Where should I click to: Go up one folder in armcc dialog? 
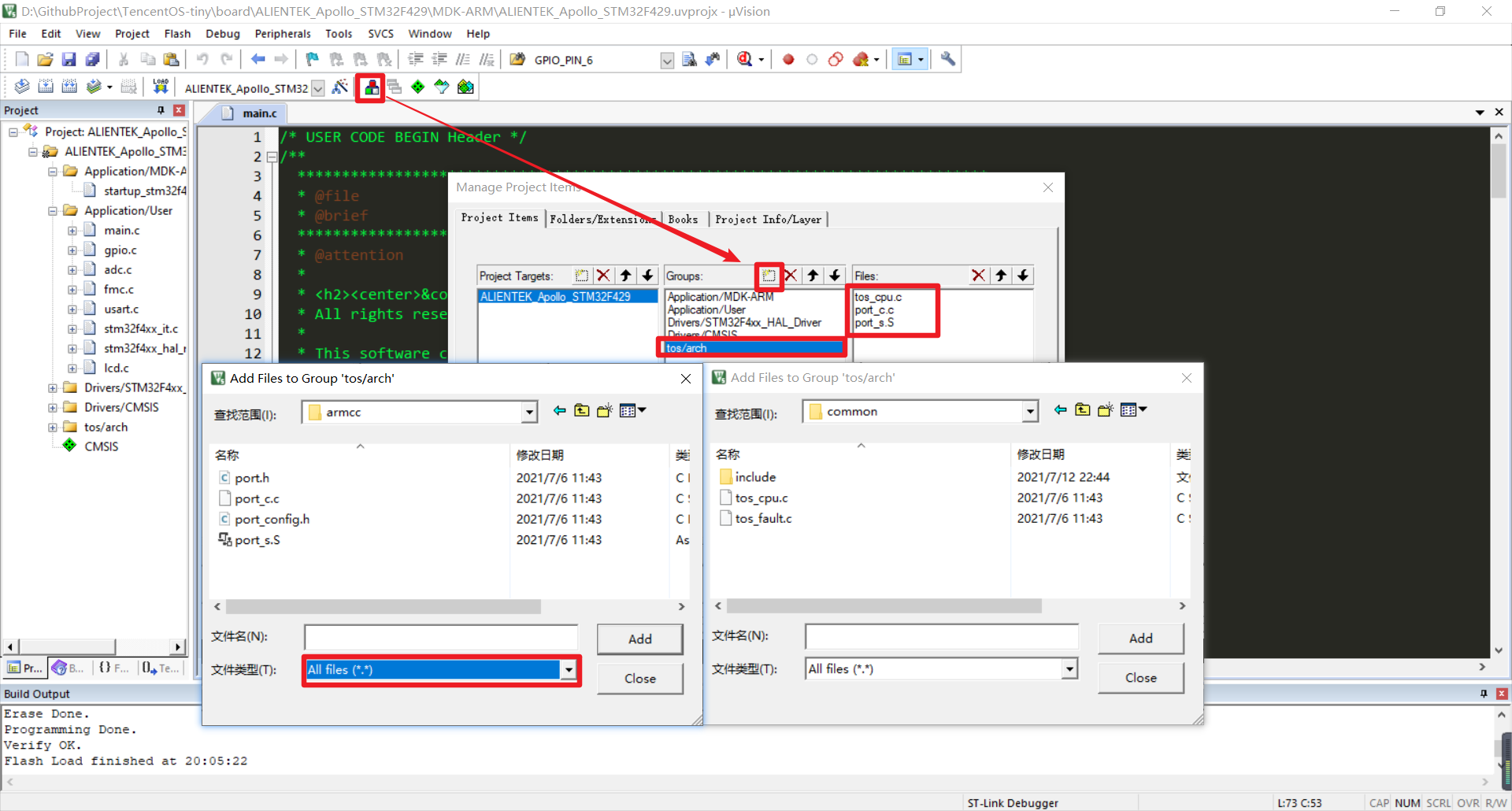(582, 410)
